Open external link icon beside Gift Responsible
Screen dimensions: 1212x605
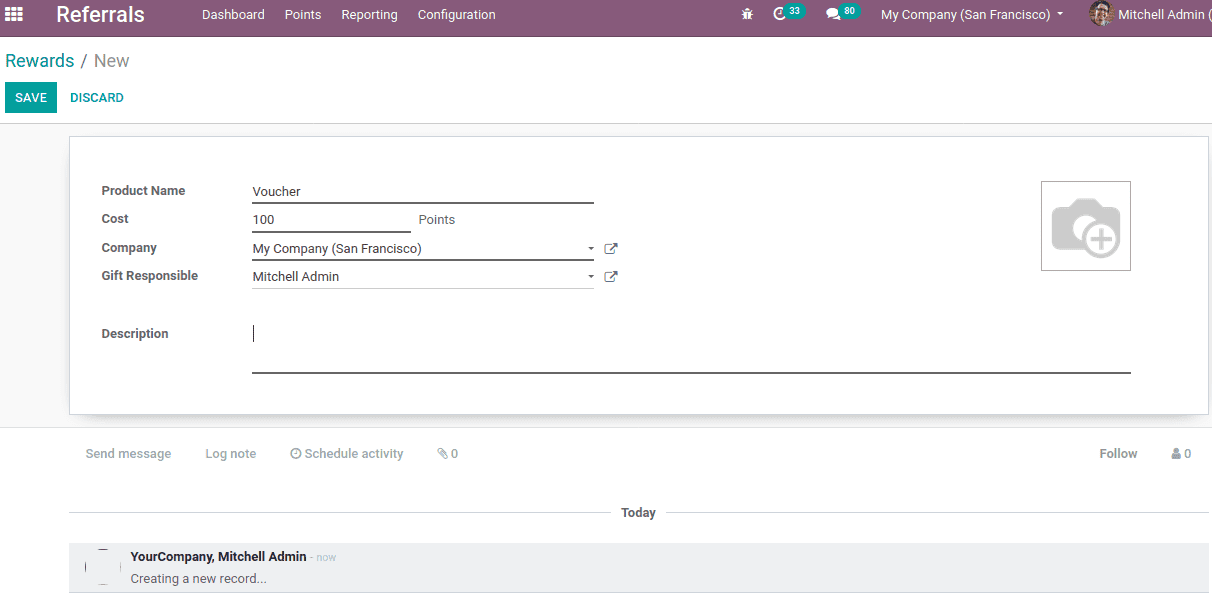click(611, 277)
